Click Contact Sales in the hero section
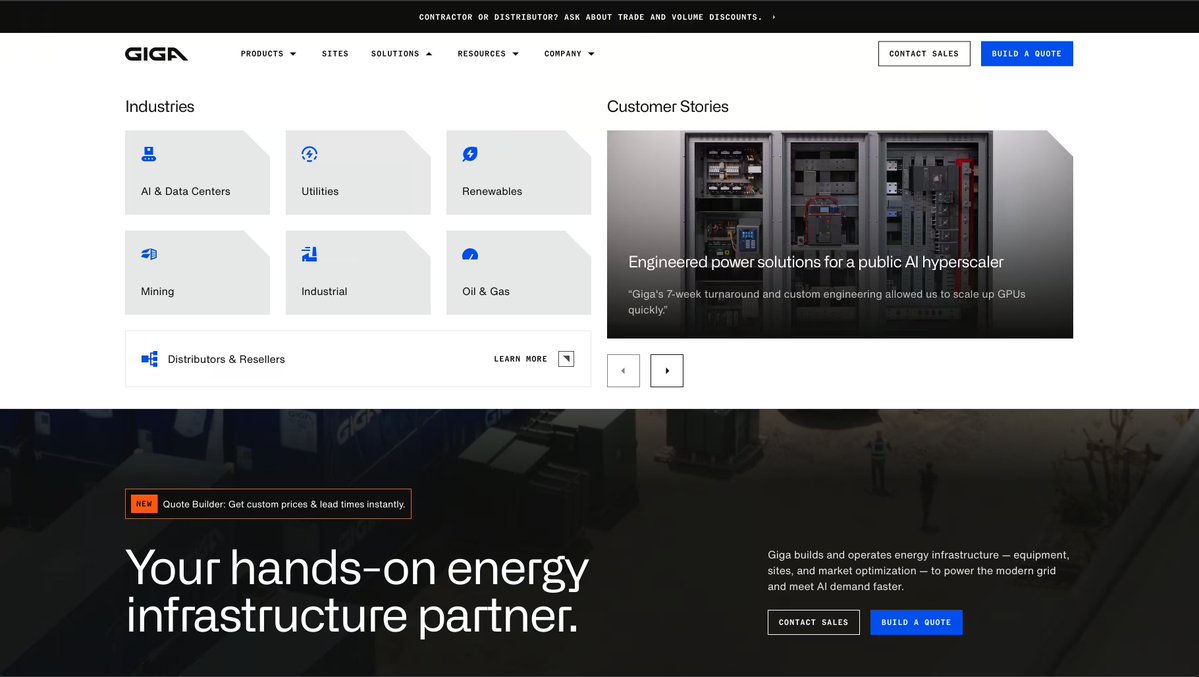Viewport: 1199px width, 677px height. click(813, 622)
